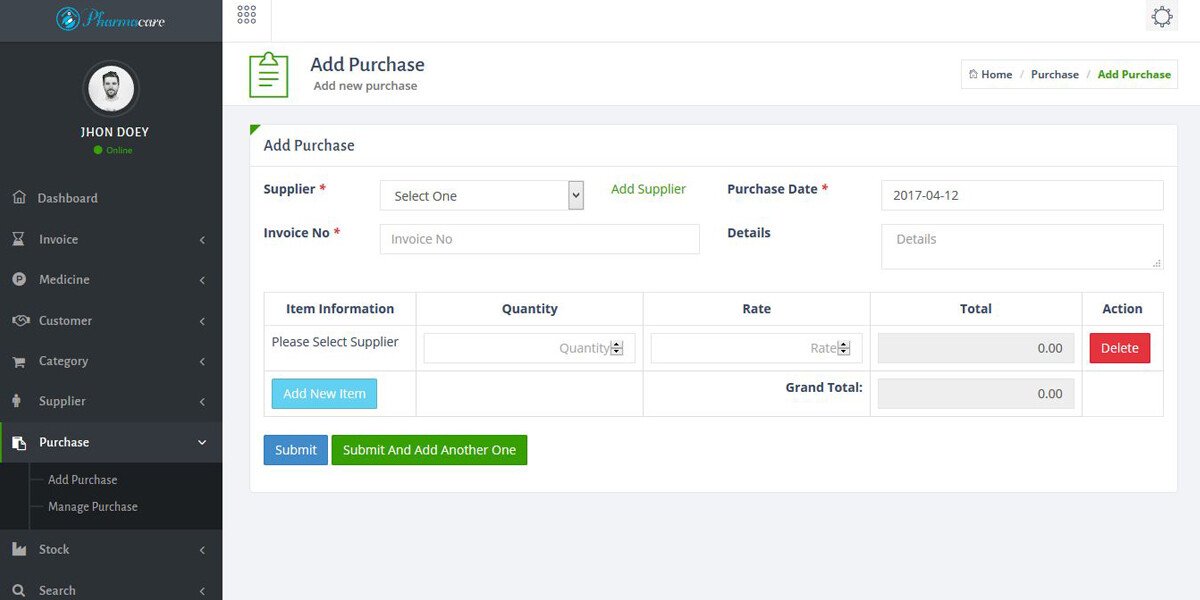Click Jhon Doey's profile avatar
The image size is (1200, 600).
pyautogui.click(x=111, y=90)
